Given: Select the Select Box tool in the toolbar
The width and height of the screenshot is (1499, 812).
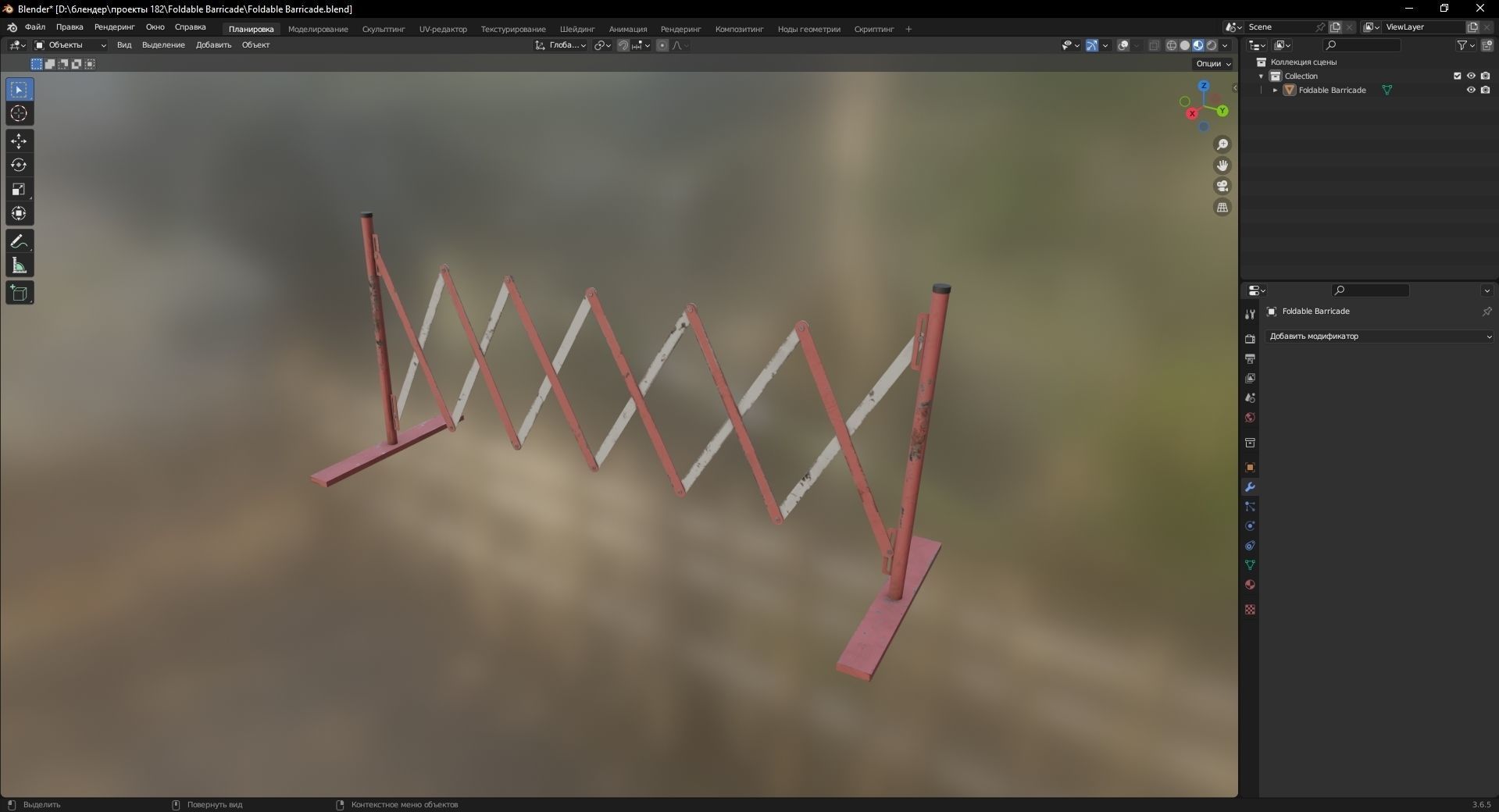Looking at the screenshot, I should (20, 90).
